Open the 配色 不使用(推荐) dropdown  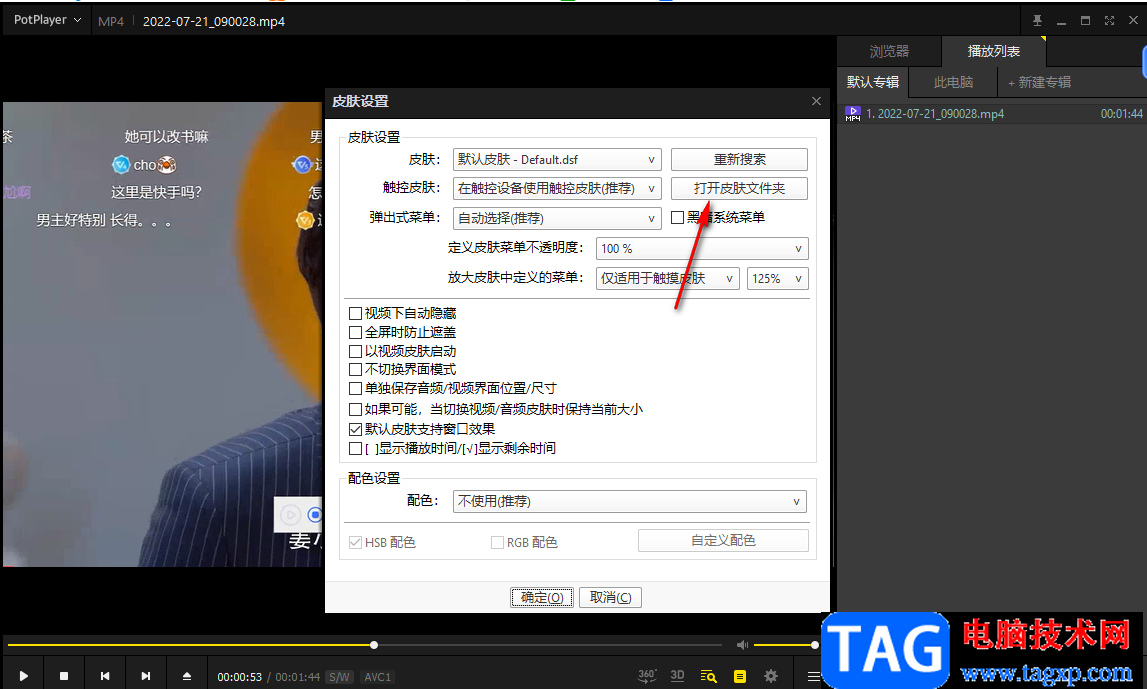pos(630,501)
